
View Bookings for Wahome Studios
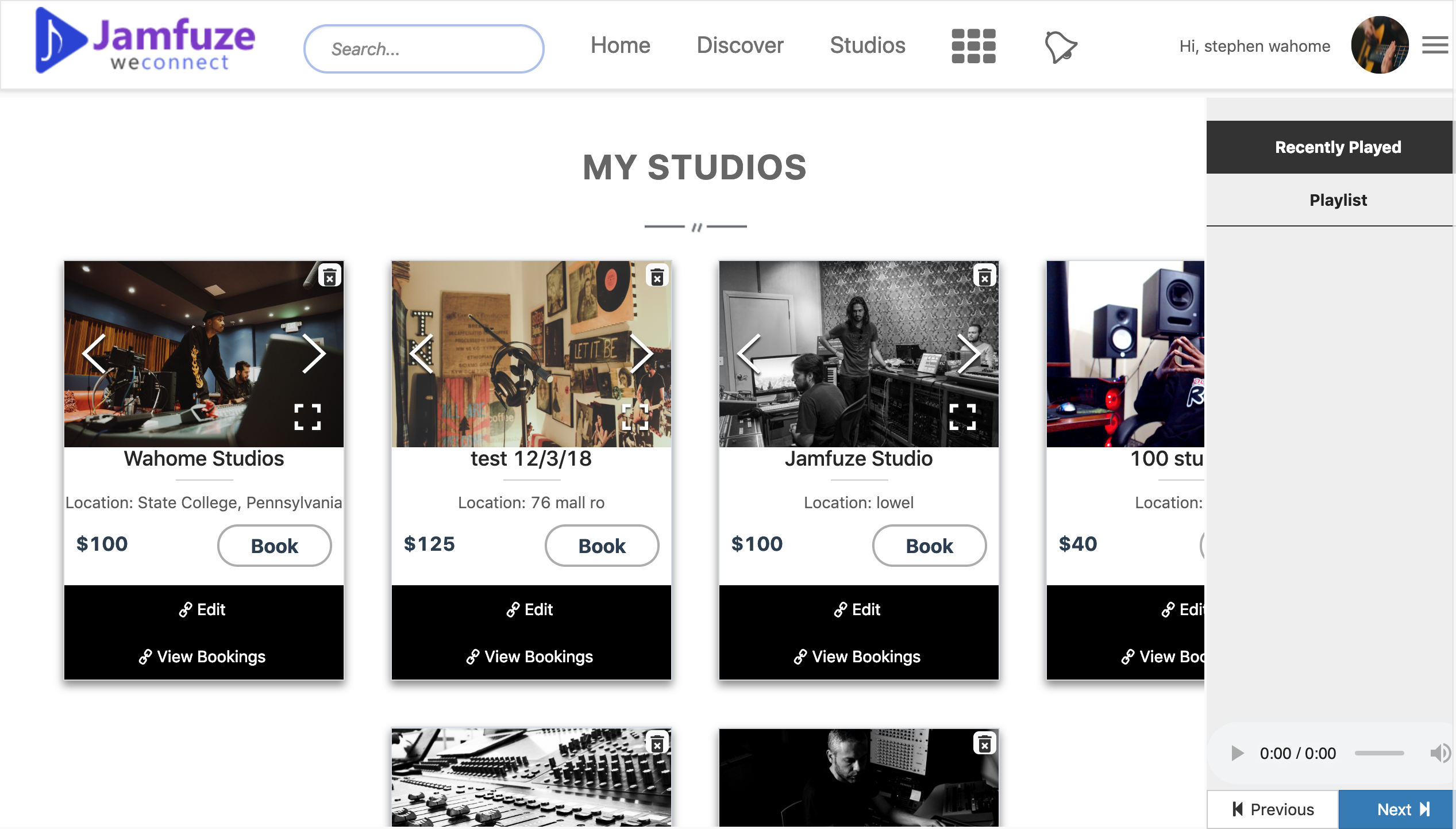pyautogui.click(x=203, y=657)
